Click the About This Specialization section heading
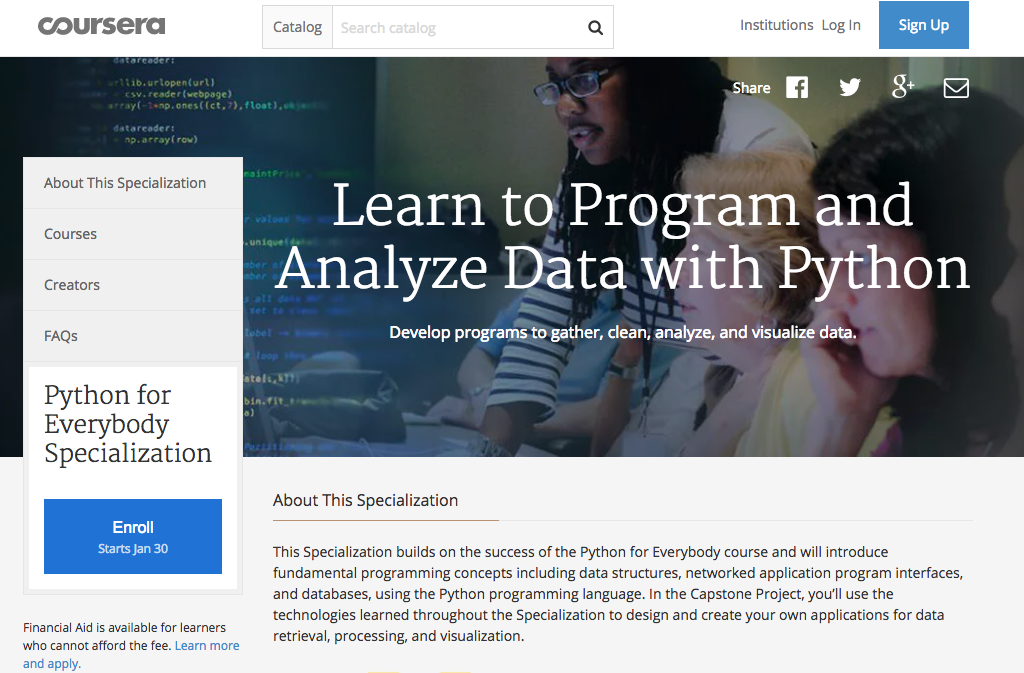The height and width of the screenshot is (673, 1024). 365,500
